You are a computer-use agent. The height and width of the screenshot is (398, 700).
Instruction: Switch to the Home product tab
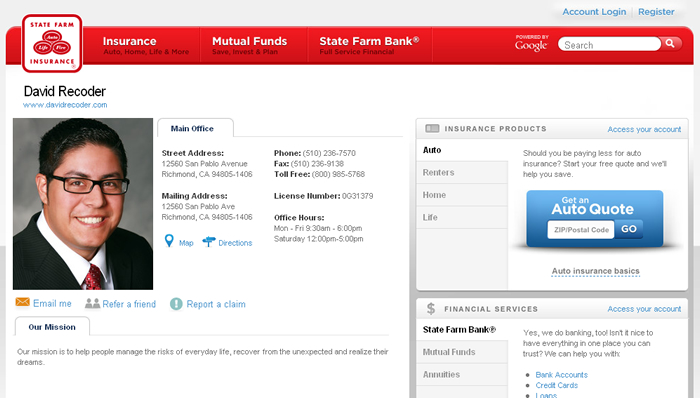pyautogui.click(x=462, y=195)
